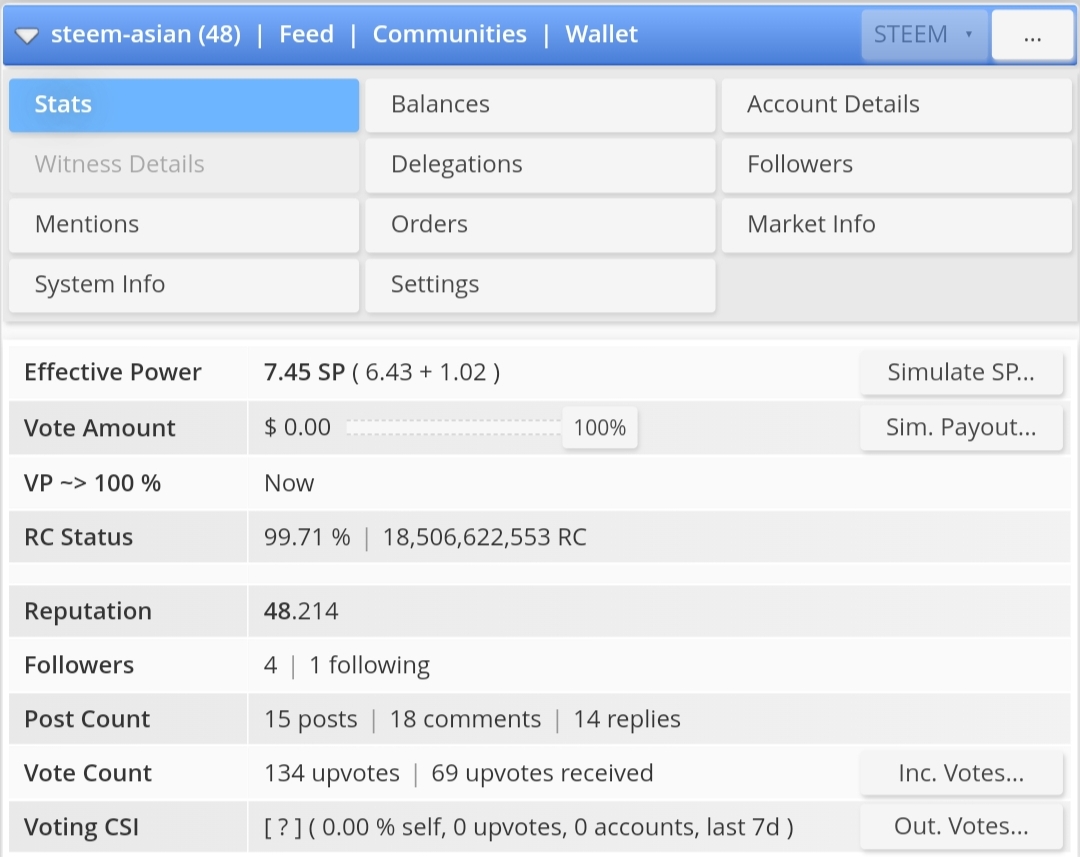1080x857 pixels.
Task: Select the Stats tab
Action: pyautogui.click(x=184, y=105)
